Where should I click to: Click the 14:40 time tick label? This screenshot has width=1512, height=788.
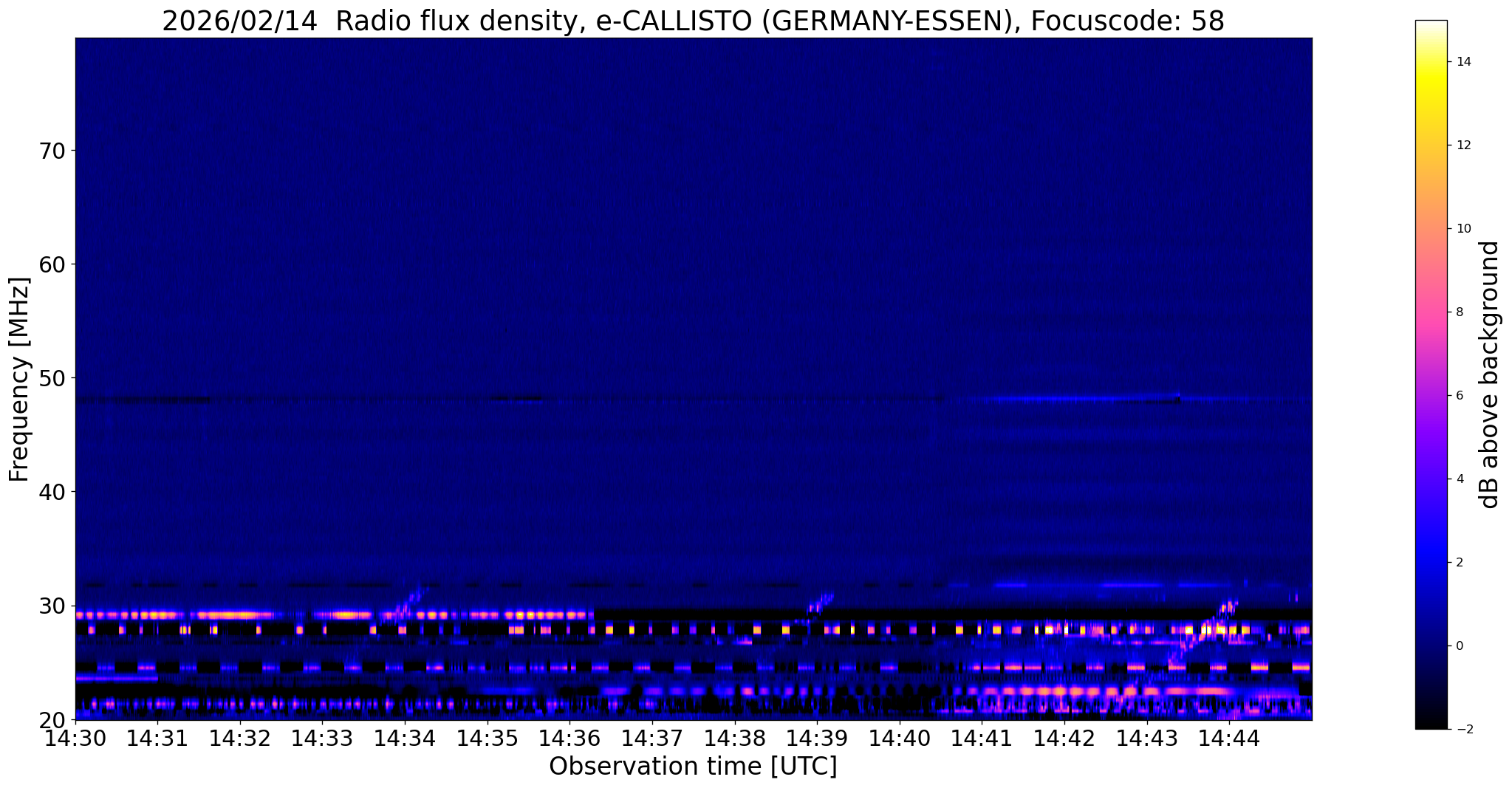[x=900, y=738]
